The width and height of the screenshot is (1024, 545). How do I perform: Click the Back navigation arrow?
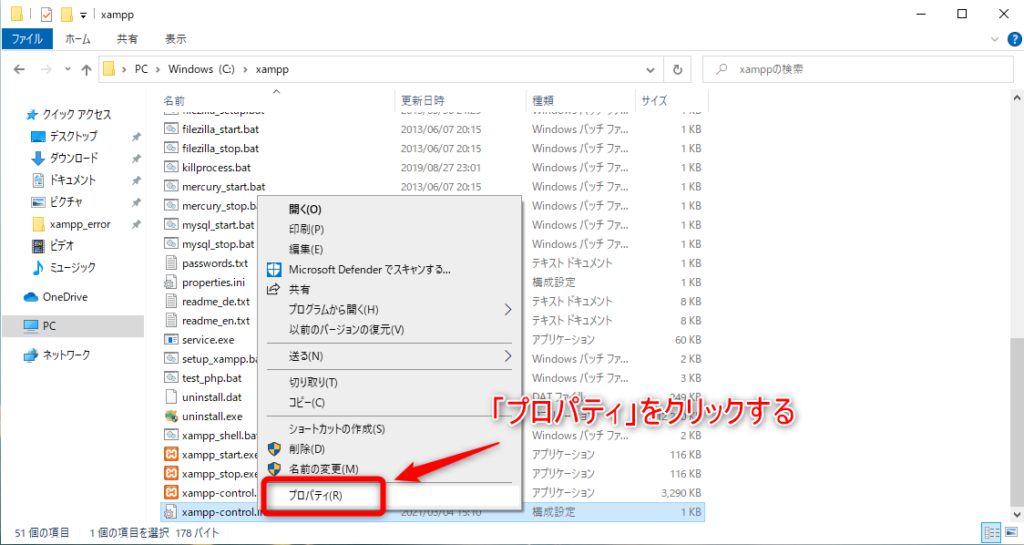tap(20, 69)
